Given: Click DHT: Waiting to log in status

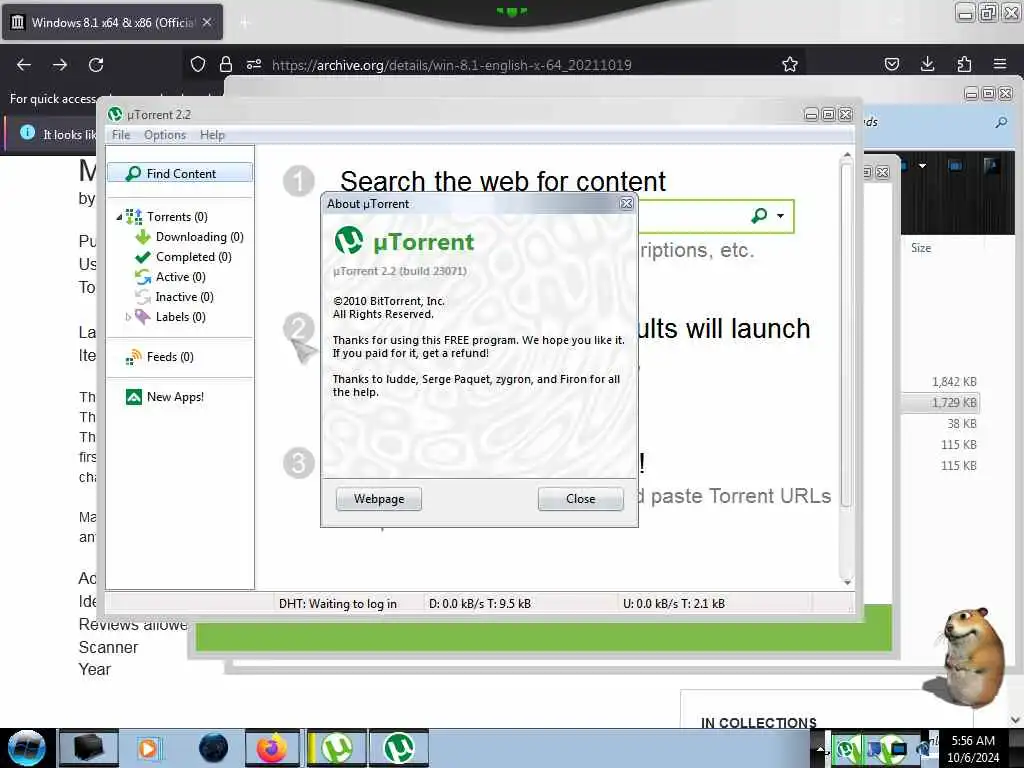Looking at the screenshot, I should [x=338, y=603].
